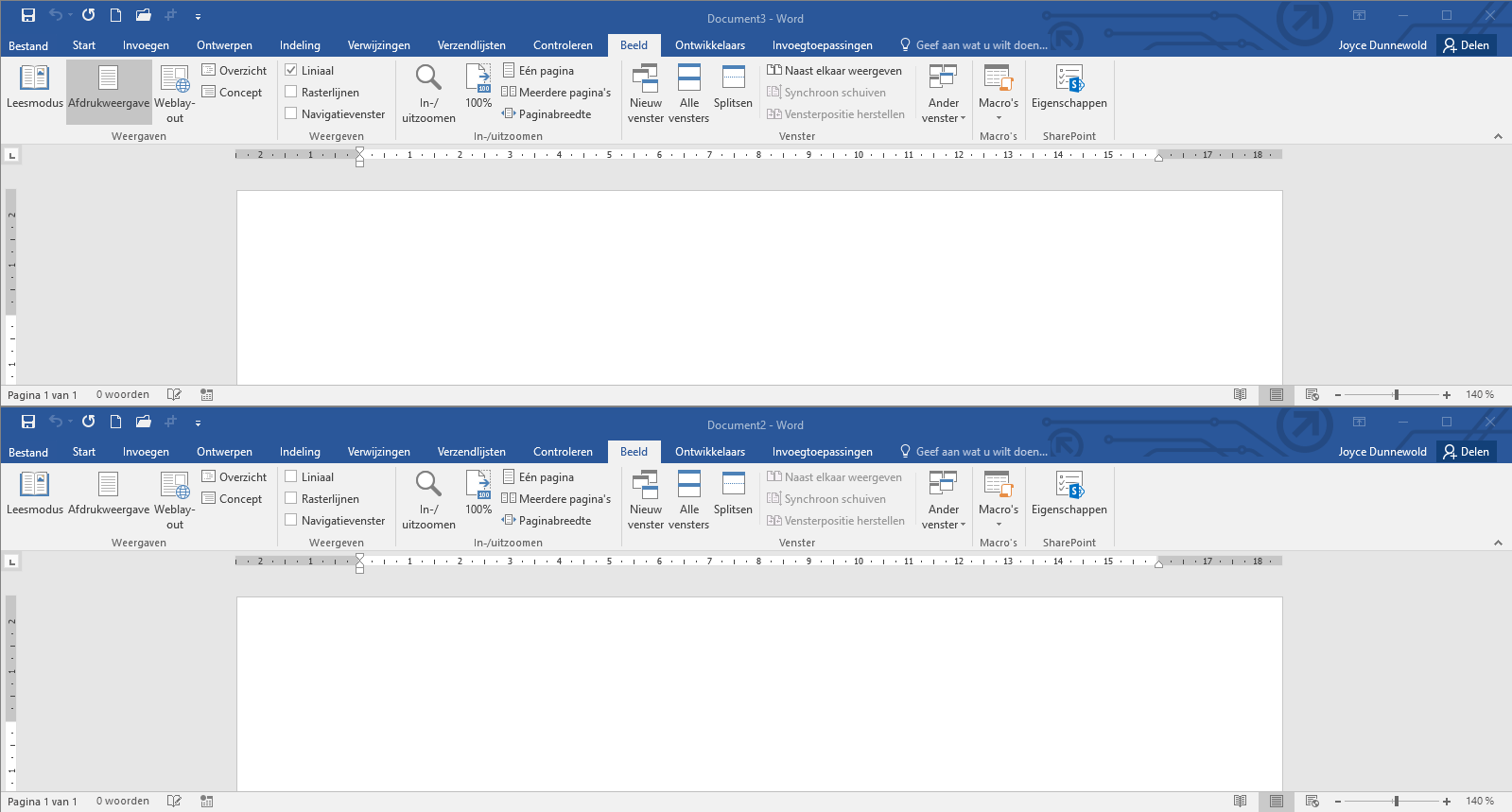1512x812 pixels.
Task: Click the Delen button in Document3
Action: pyautogui.click(x=1467, y=45)
